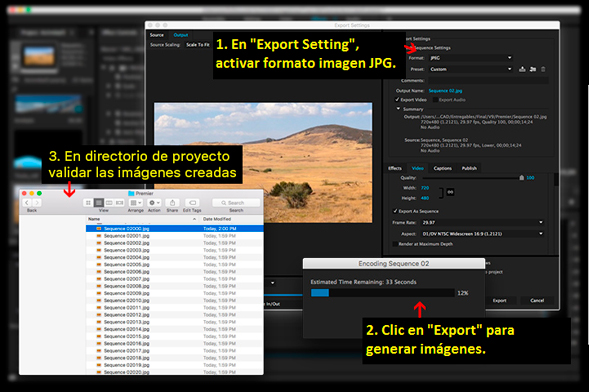Click the Height value 480
The image size is (589, 392).
(425, 198)
